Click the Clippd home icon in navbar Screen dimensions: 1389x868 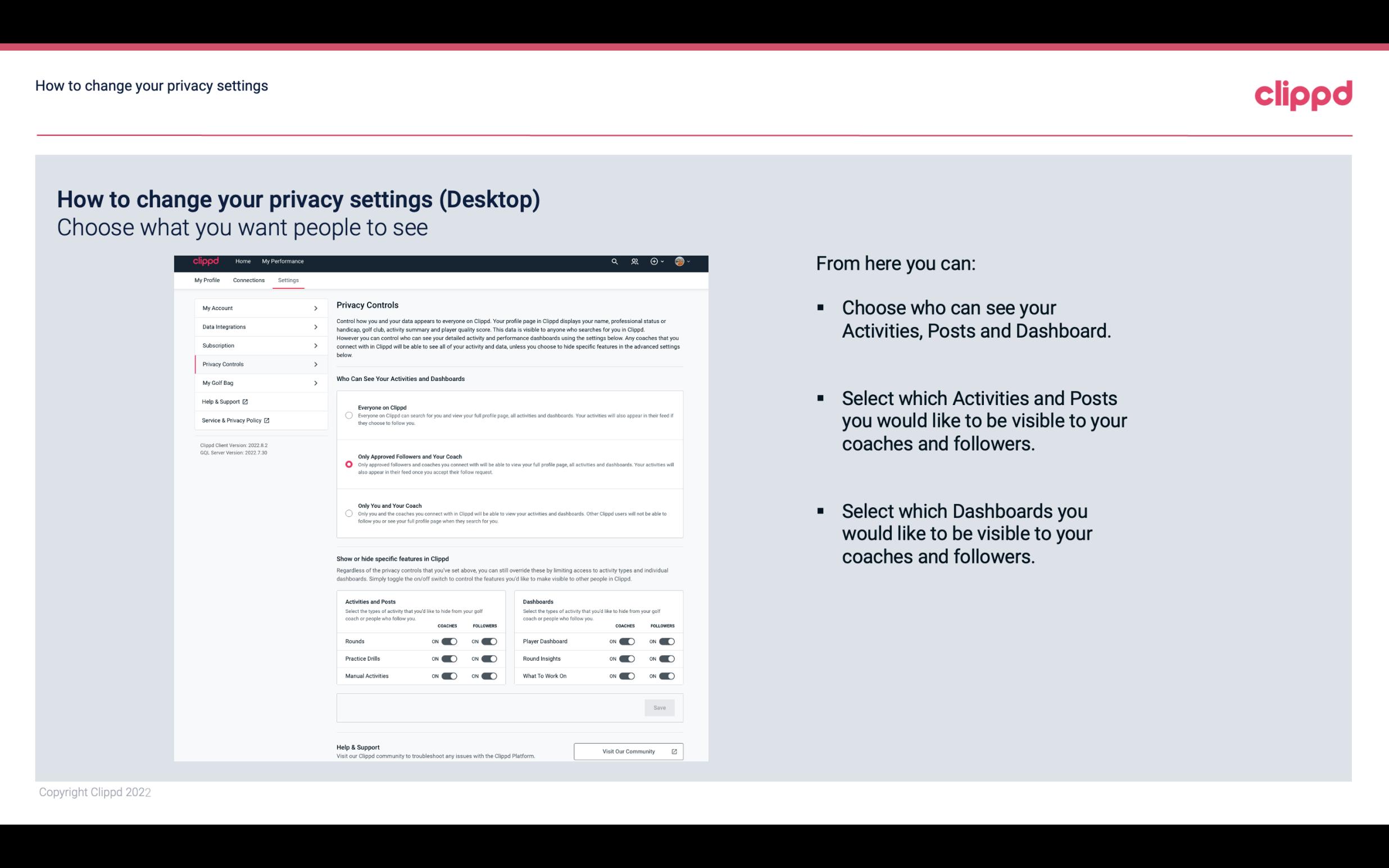[x=205, y=261]
